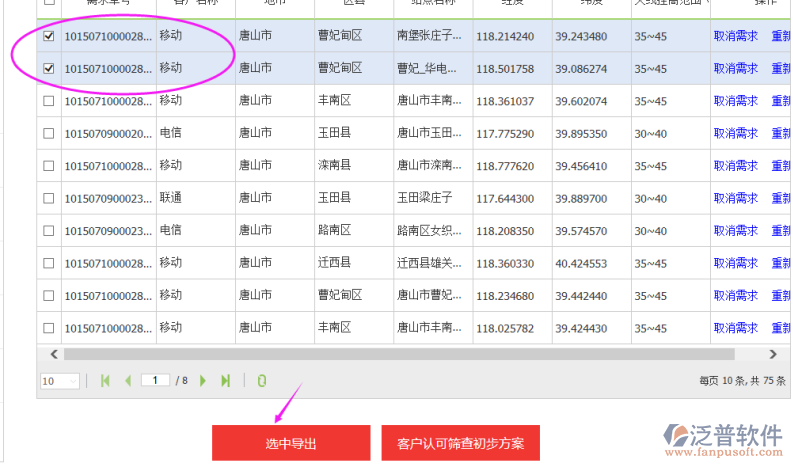Click the 客户认可筛查初步方案 button
Image resolution: width=793 pixels, height=468 pixels.
click(x=460, y=443)
